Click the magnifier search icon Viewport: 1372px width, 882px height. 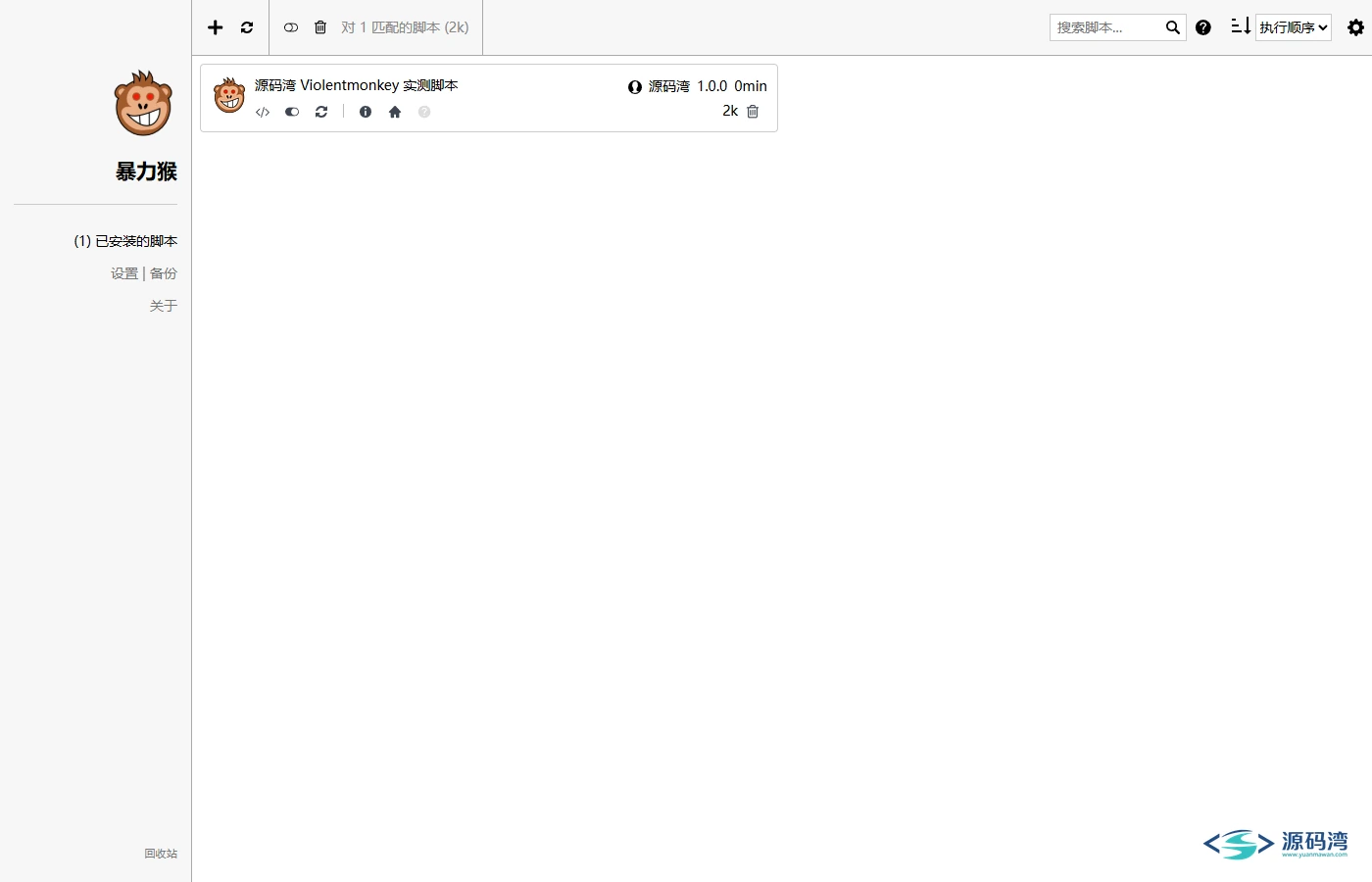point(1173,27)
